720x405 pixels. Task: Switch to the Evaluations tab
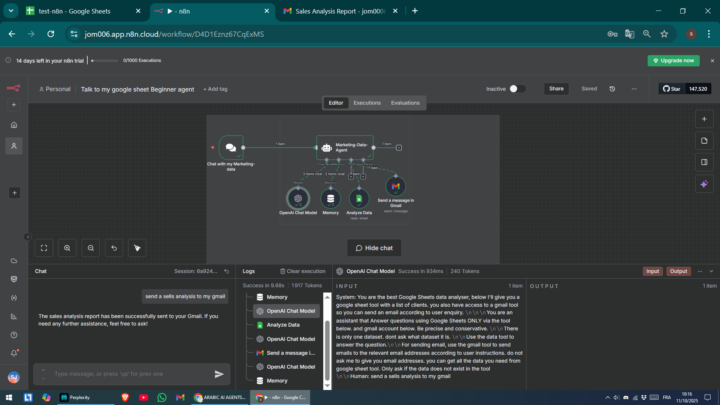(405, 103)
